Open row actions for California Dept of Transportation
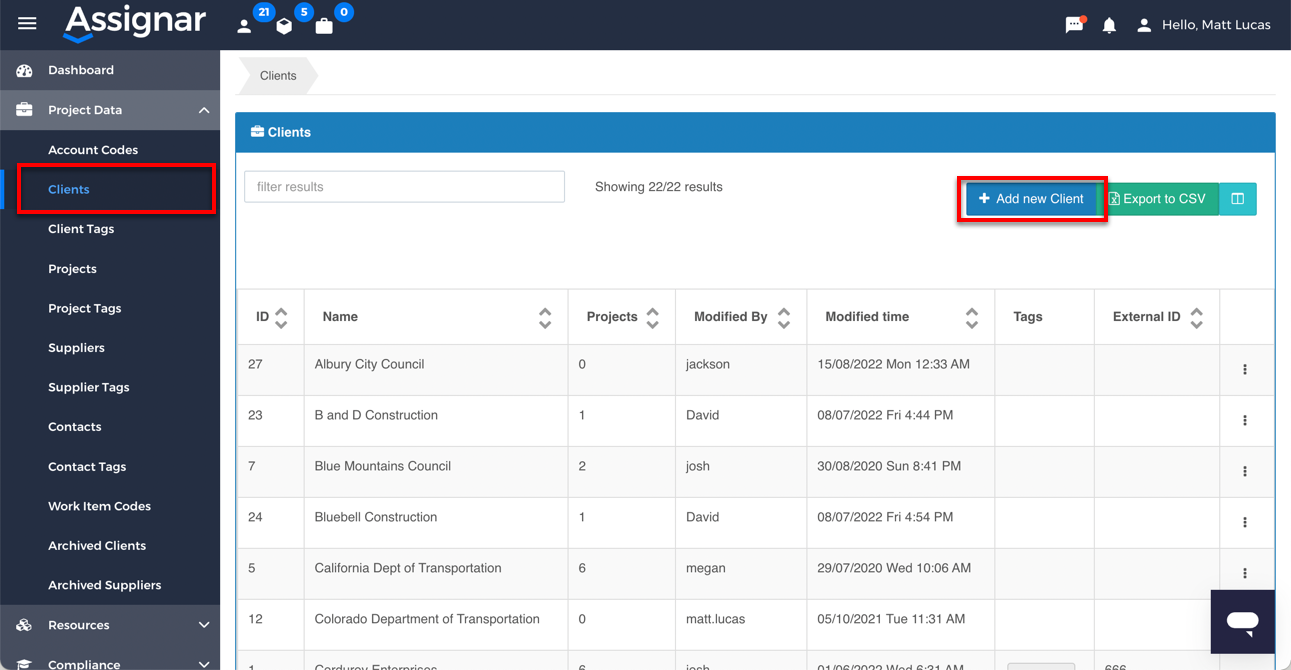Image resolution: width=1291 pixels, height=670 pixels. [x=1245, y=574]
